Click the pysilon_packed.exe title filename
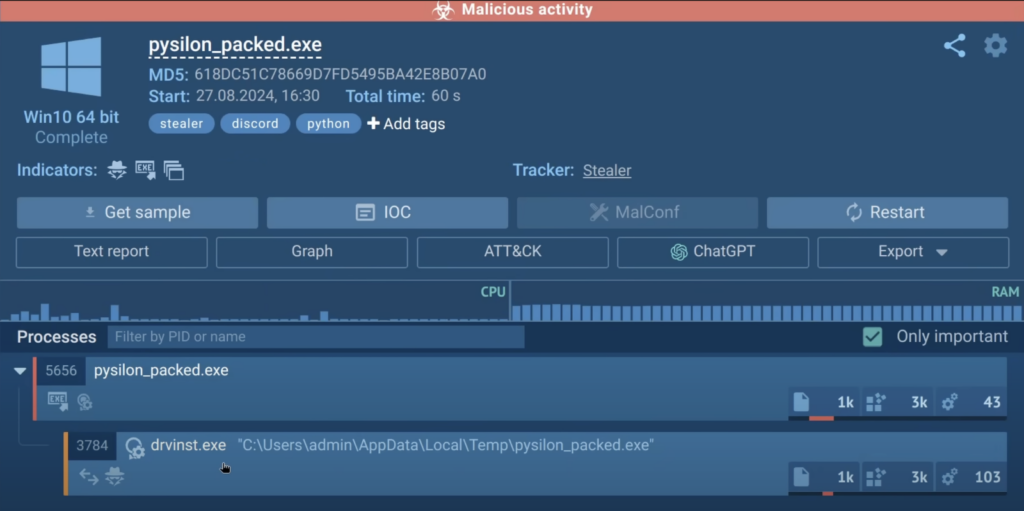 click(x=235, y=45)
